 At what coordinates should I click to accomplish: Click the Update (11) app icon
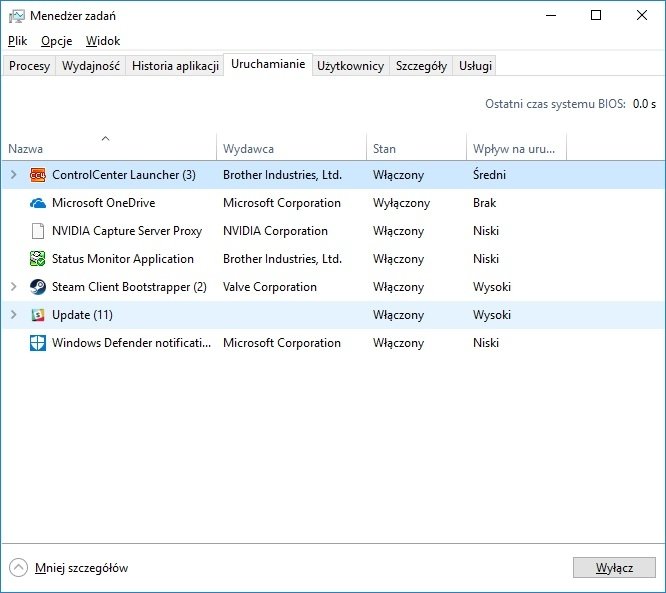[38, 315]
